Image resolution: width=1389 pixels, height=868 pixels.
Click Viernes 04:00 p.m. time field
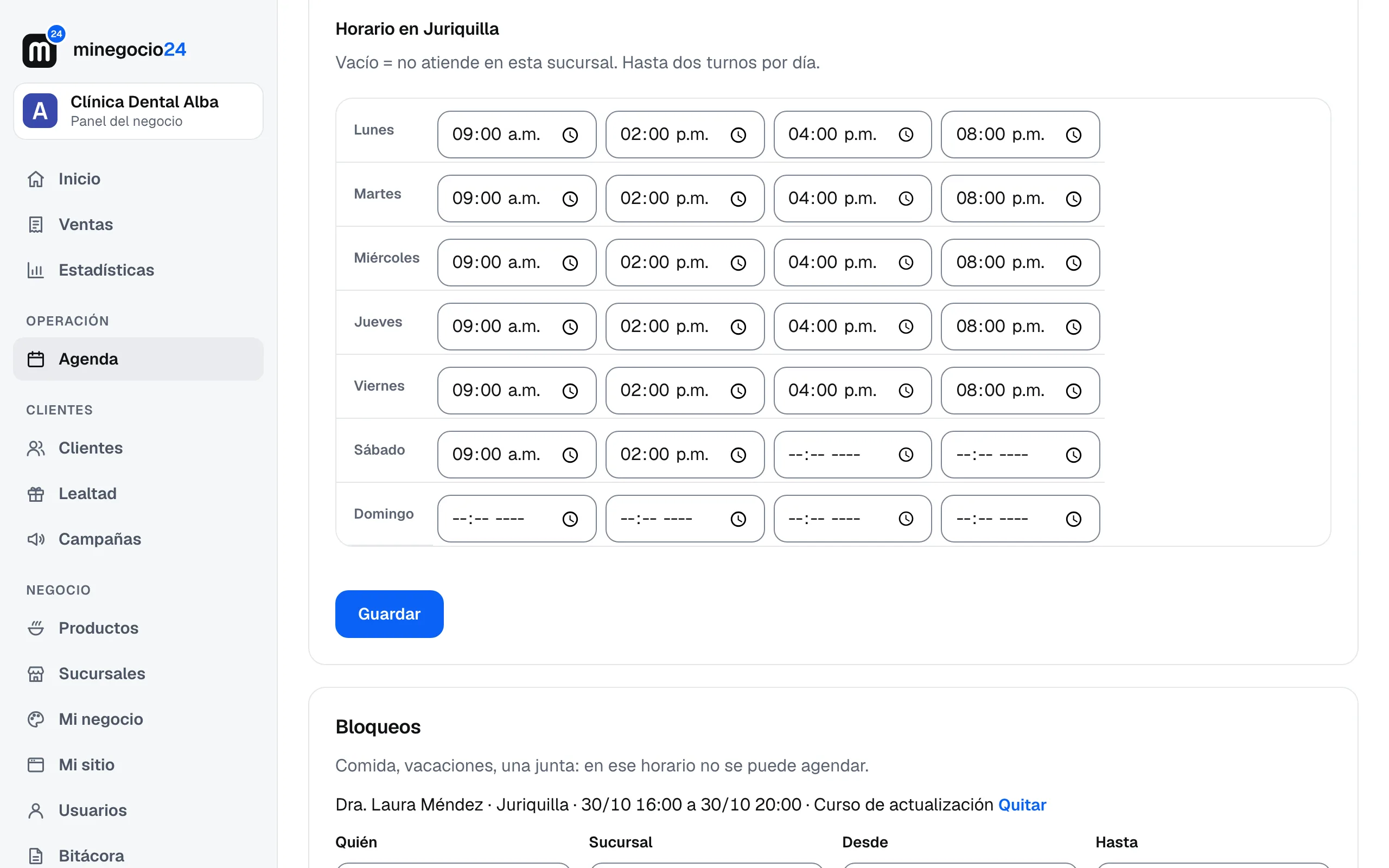[852, 391]
